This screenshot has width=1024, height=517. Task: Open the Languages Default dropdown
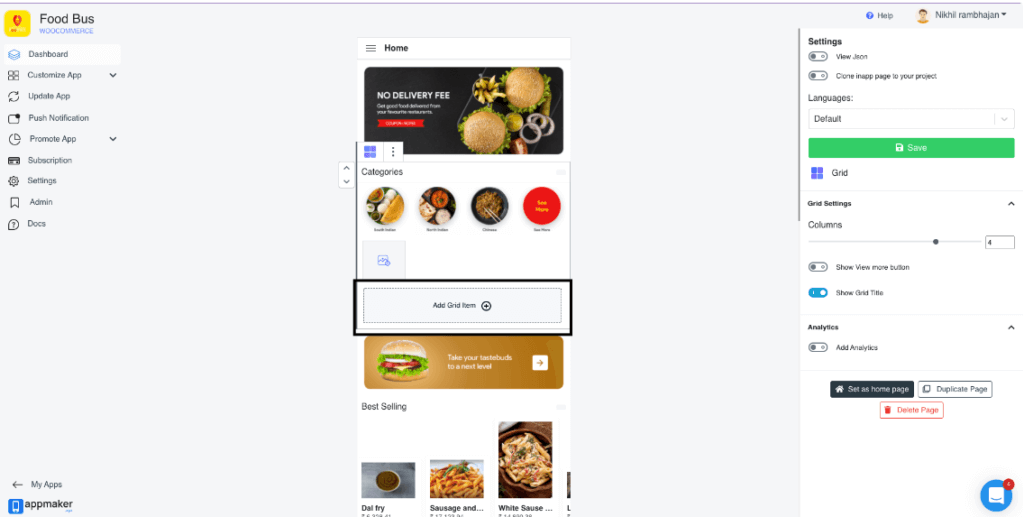[911, 119]
